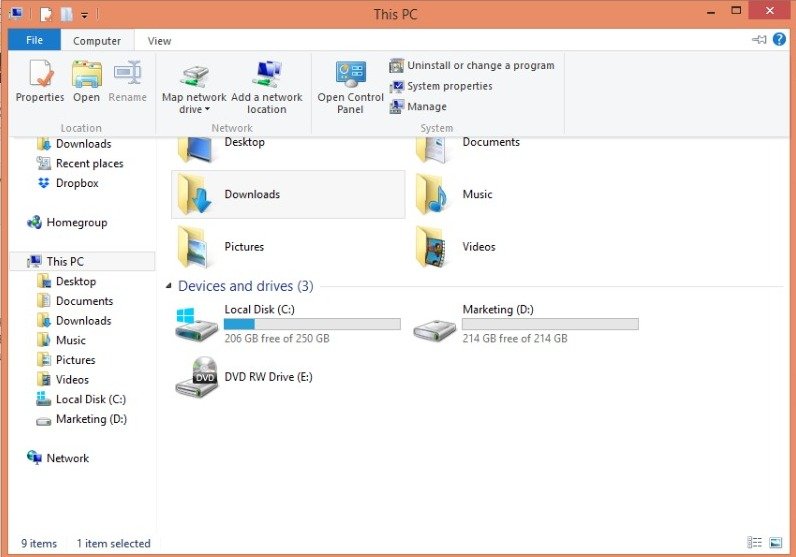Click Network in the navigation pane
Screen dimensions: 796x557
[58, 458]
